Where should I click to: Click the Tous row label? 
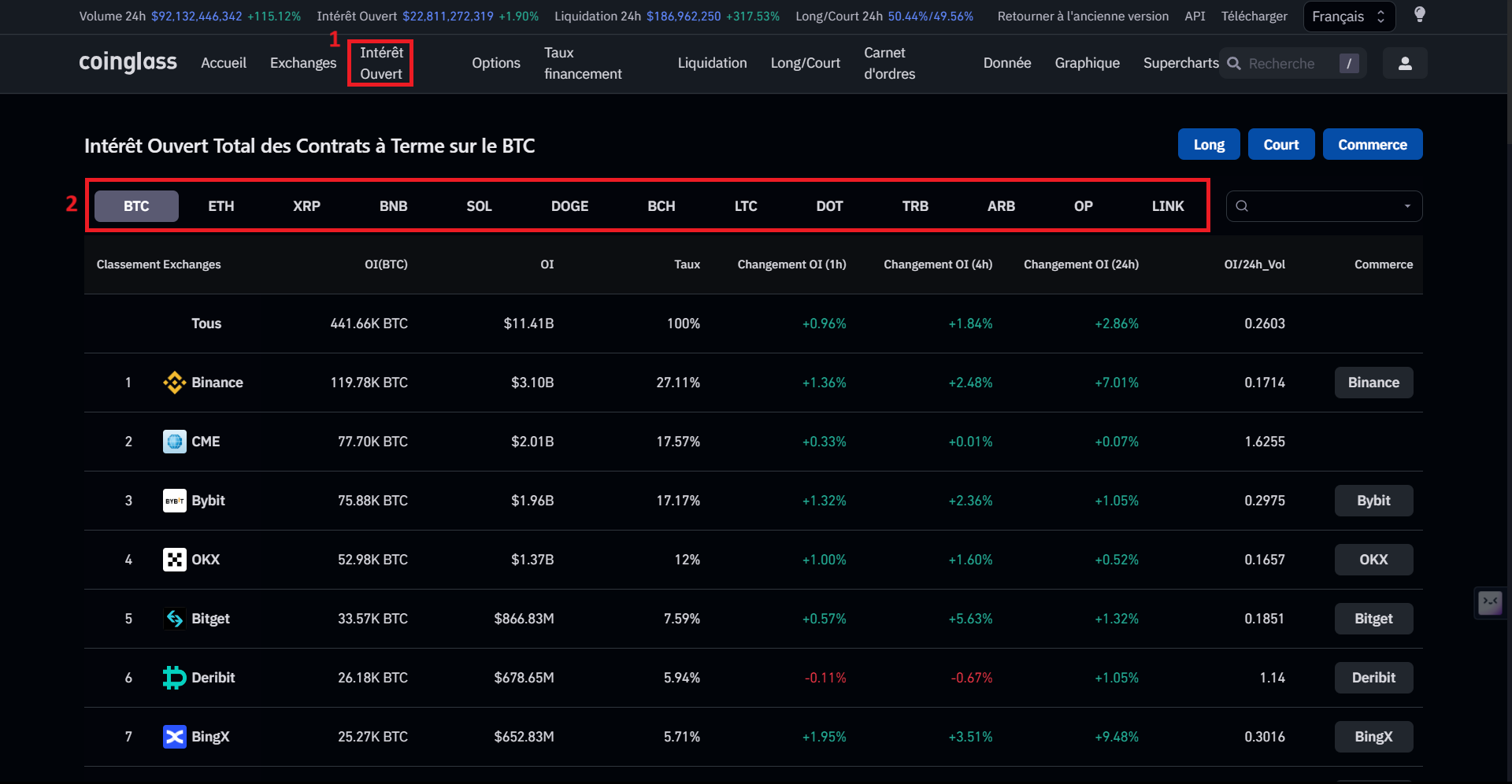click(x=206, y=324)
